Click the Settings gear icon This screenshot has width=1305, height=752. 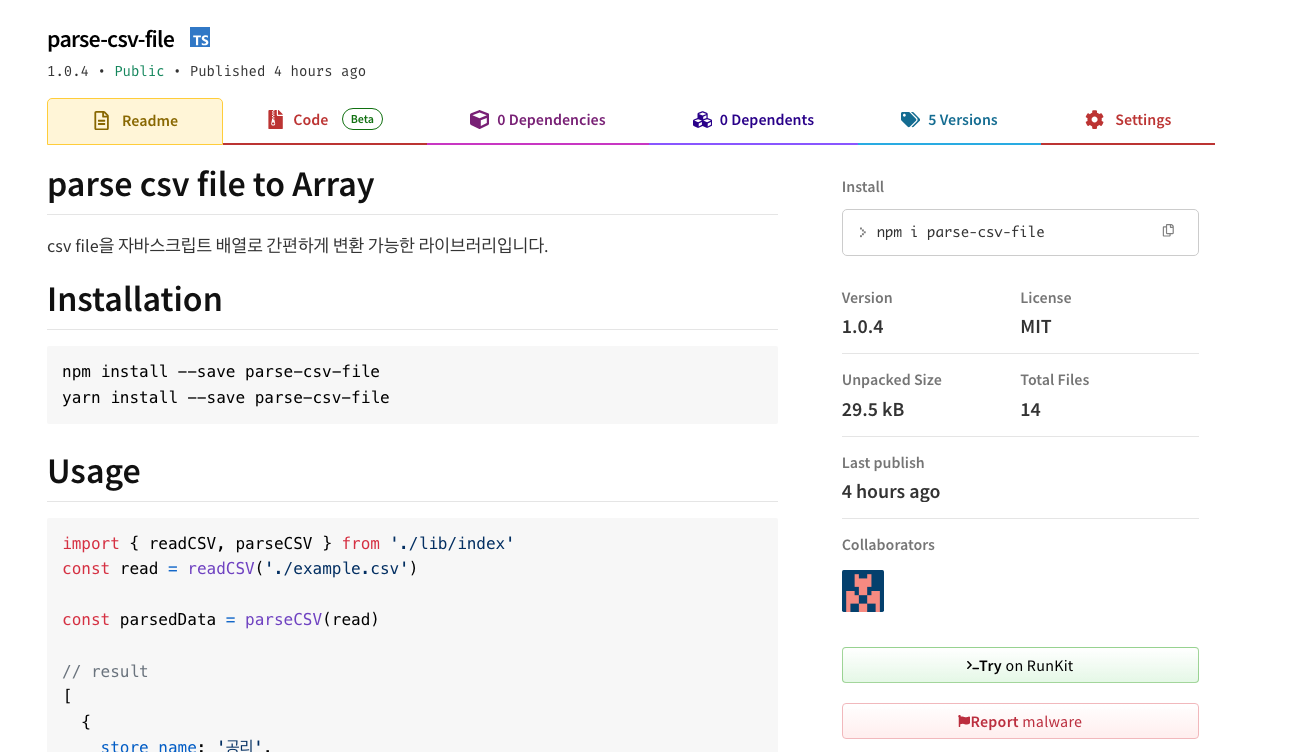point(1095,120)
